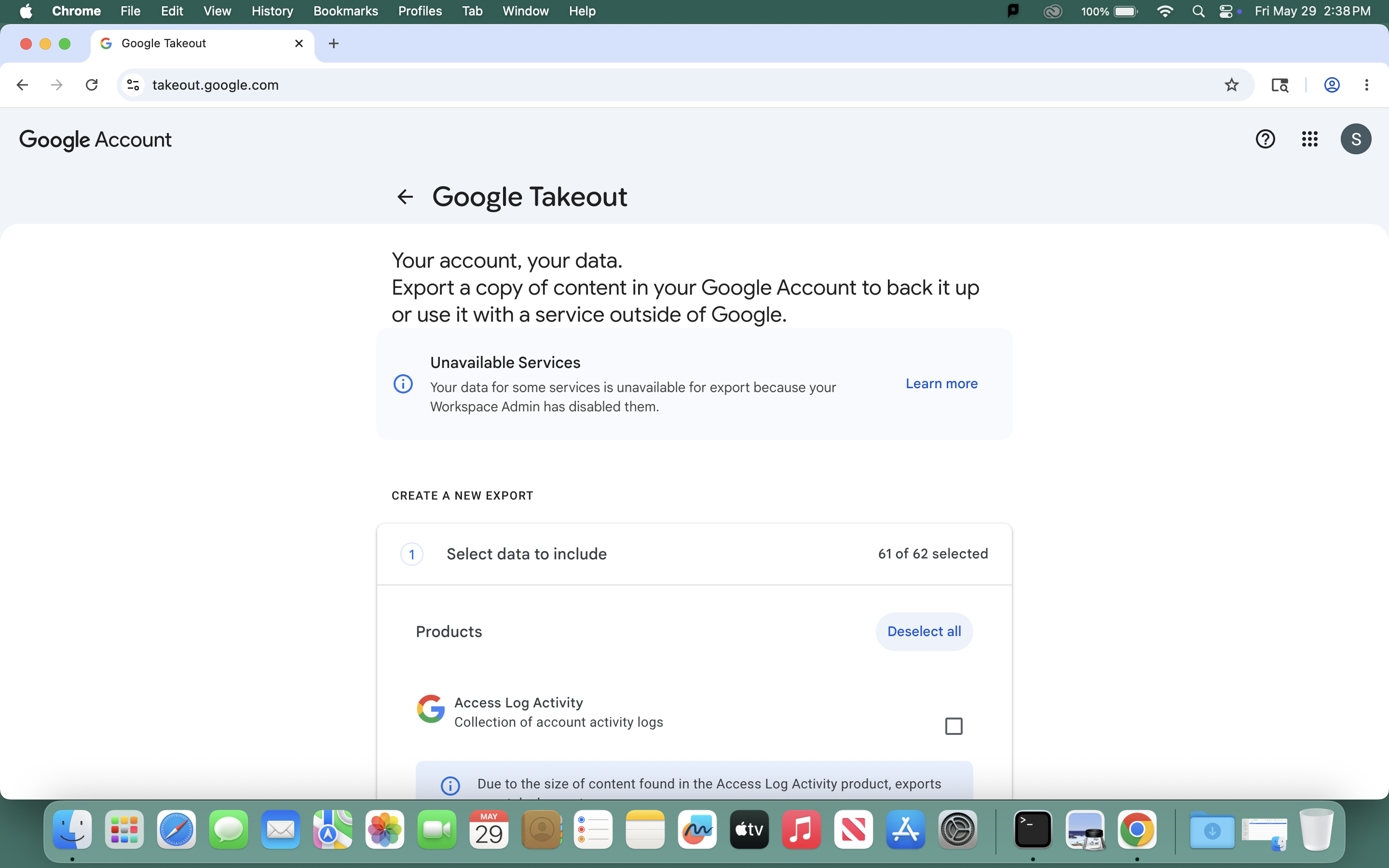Open Control Center in menu bar

(1226, 11)
